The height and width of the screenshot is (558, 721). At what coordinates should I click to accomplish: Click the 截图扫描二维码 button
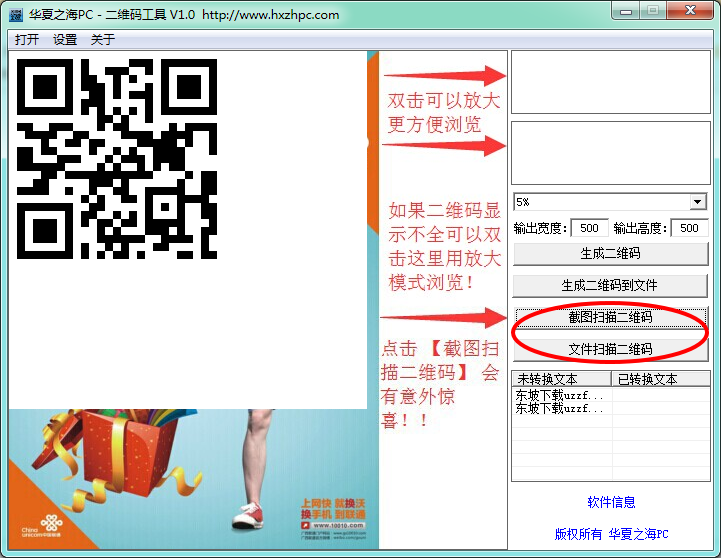[610, 317]
